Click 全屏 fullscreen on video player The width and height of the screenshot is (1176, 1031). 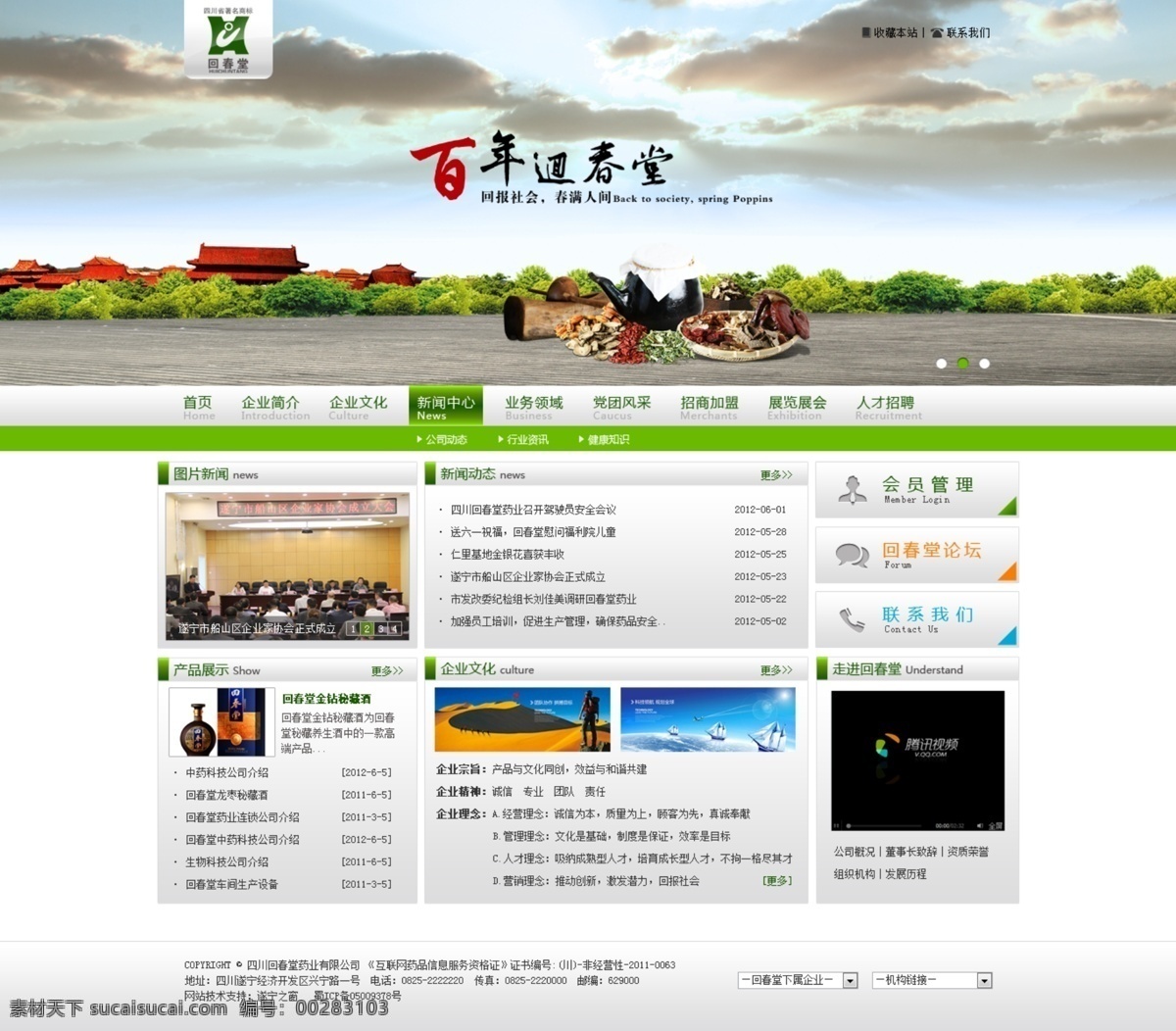[996, 826]
